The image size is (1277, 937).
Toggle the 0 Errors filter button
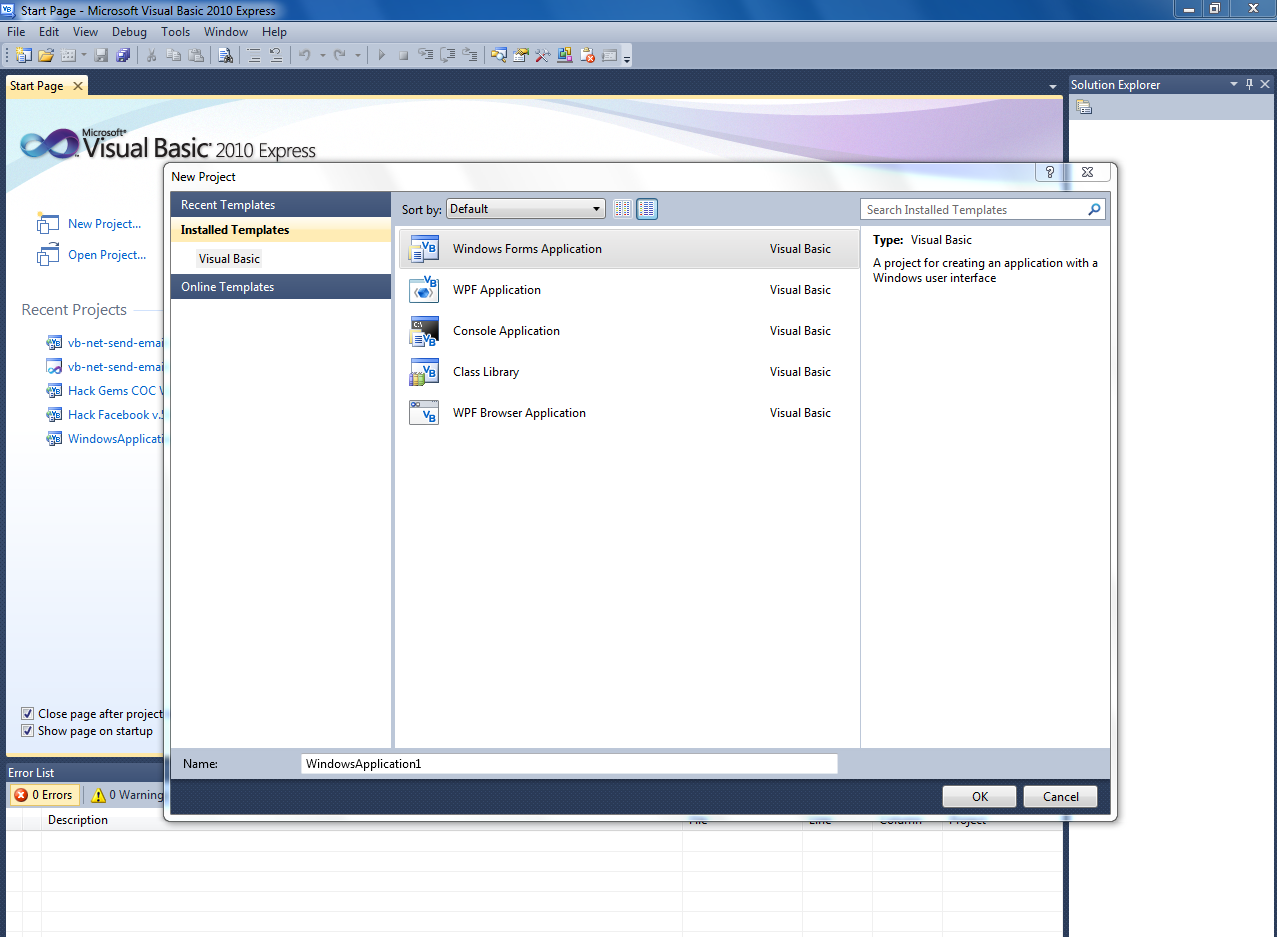tap(44, 795)
